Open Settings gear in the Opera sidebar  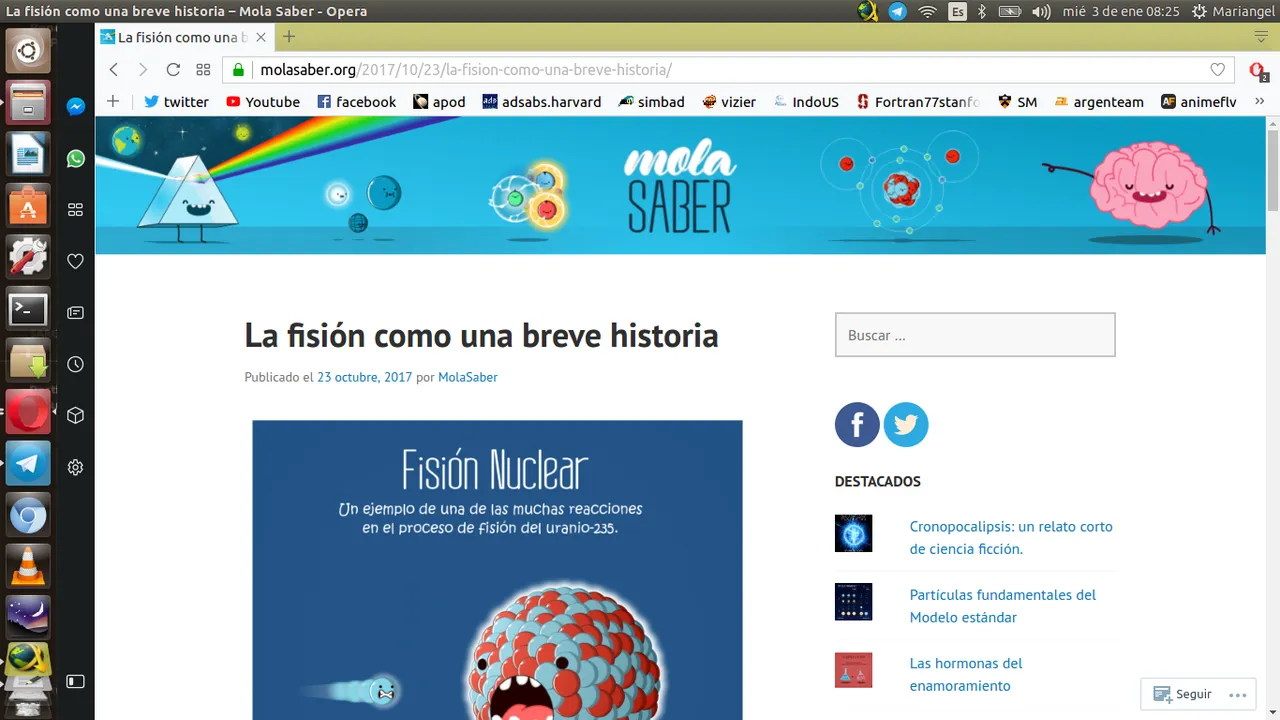(75, 467)
